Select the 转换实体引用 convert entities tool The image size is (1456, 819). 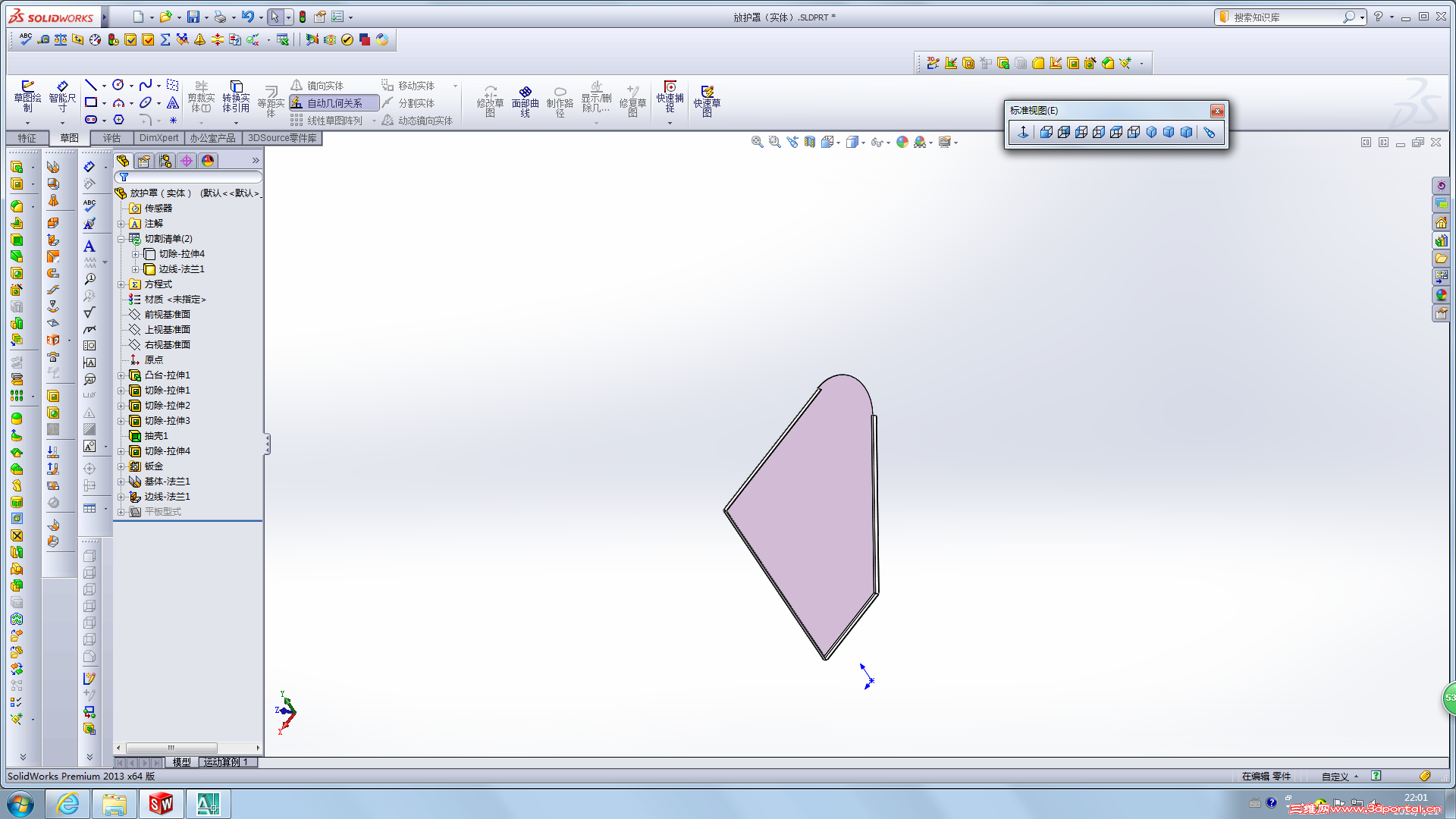(236, 96)
